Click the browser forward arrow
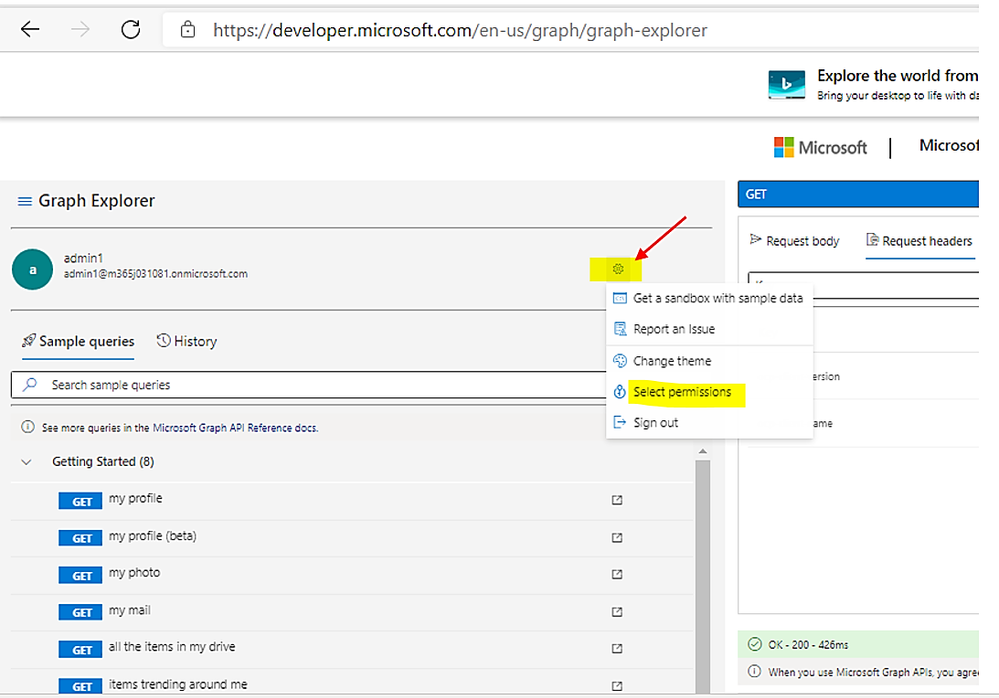The image size is (999, 698). coord(80,29)
